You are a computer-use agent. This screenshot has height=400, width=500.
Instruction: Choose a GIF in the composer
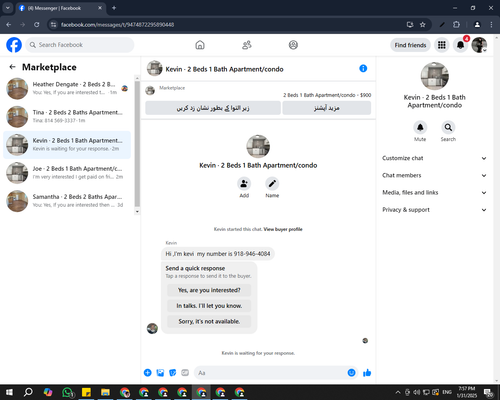(x=185, y=373)
